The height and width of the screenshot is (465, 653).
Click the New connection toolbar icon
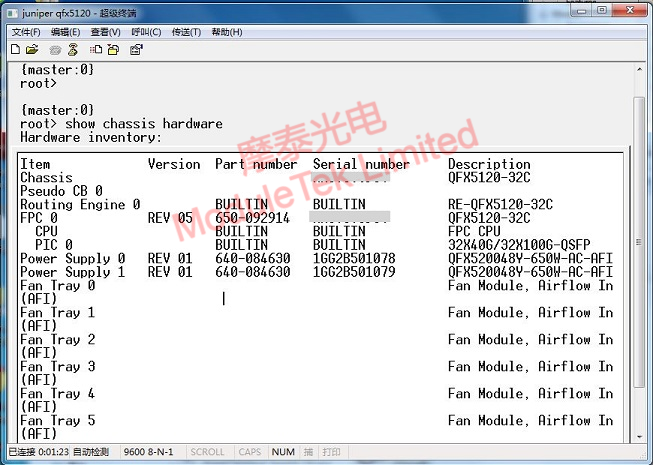[16, 49]
